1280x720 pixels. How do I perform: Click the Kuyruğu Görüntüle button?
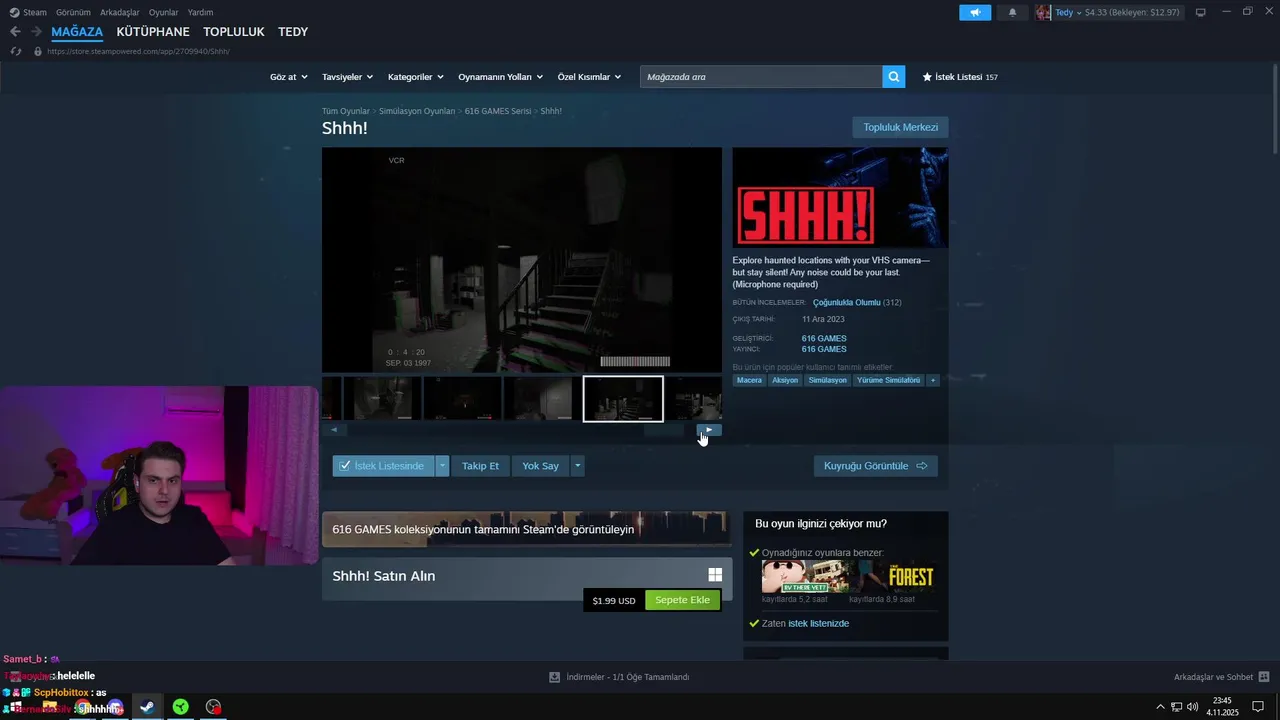click(876, 466)
